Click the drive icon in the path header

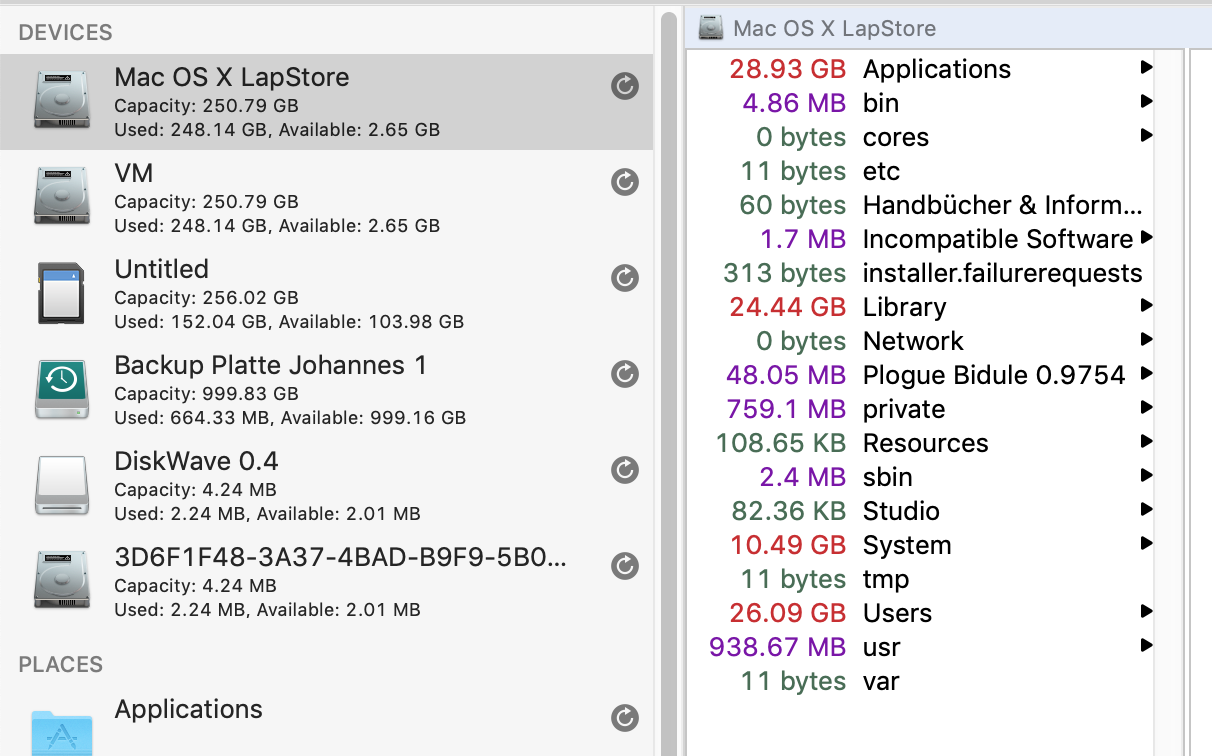[x=711, y=27]
